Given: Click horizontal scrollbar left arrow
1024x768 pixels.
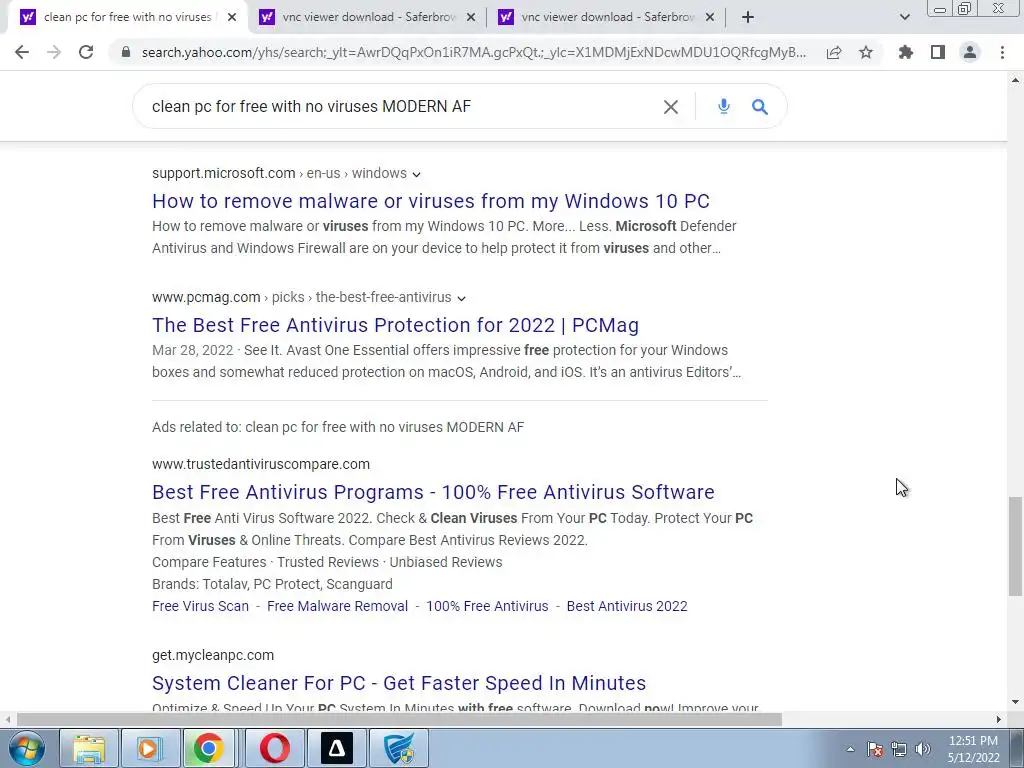Looking at the screenshot, I should point(7,719).
